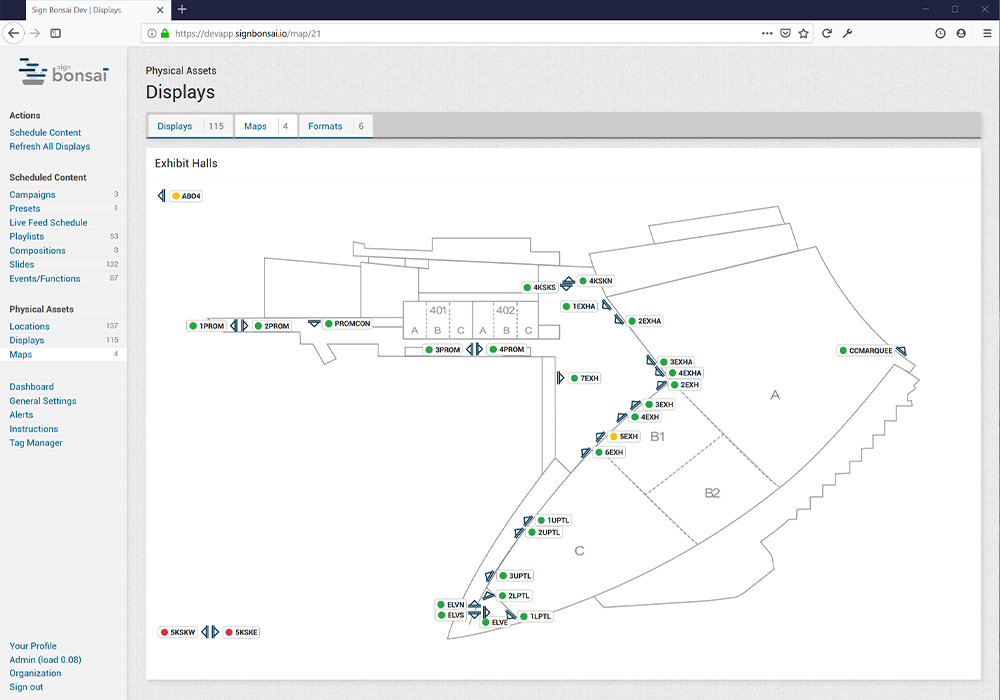Click the yellow 5EXH display marker
The height and width of the screenshot is (700, 1000).
pos(624,437)
